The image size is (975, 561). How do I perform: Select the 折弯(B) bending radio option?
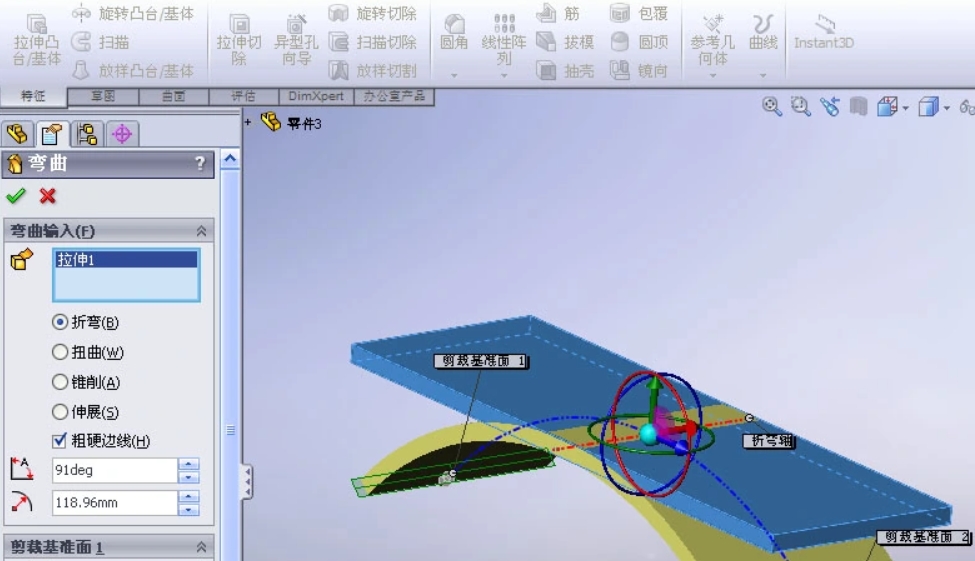(60, 322)
